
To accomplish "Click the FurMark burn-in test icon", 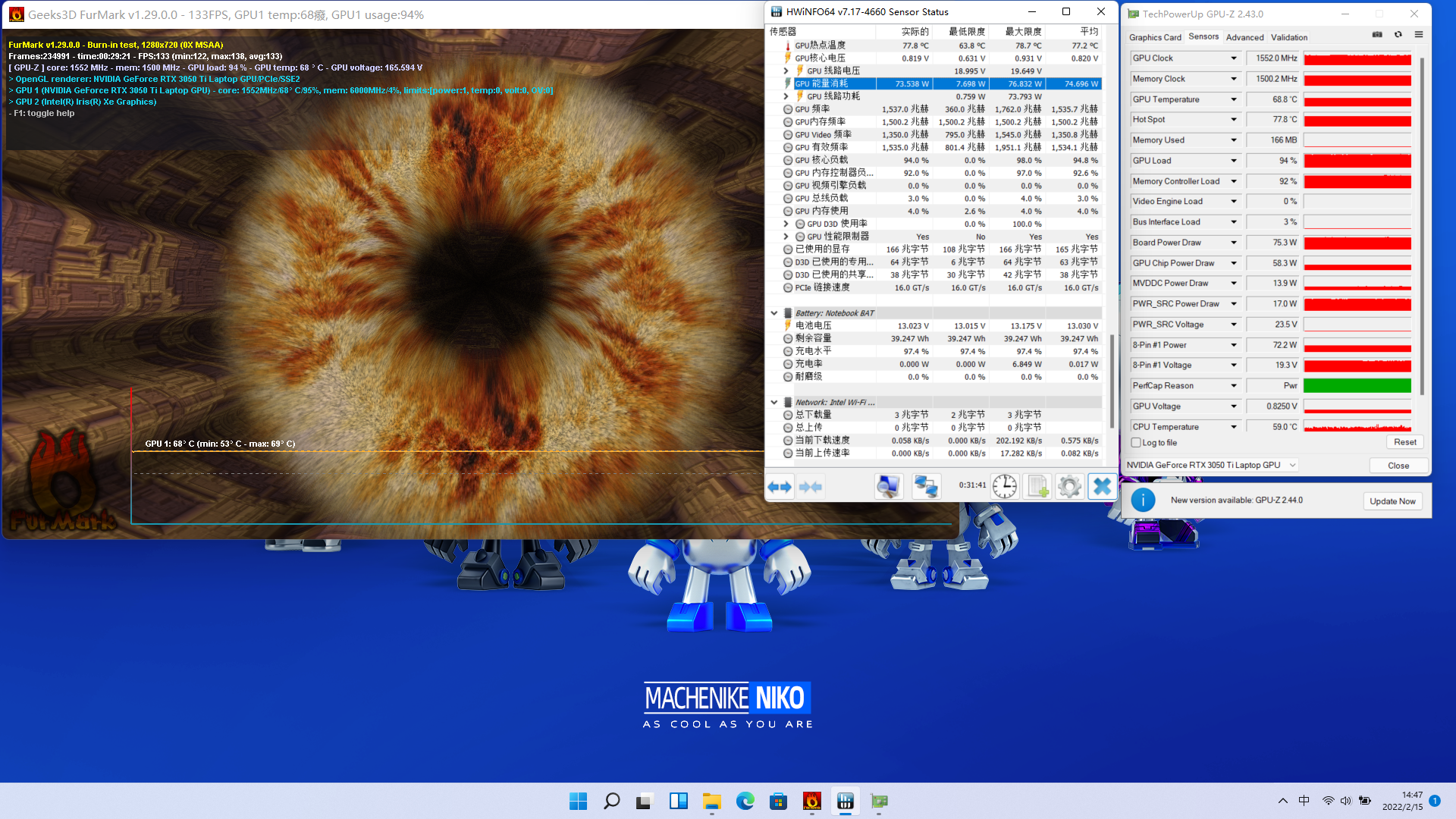I will pyautogui.click(x=812, y=800).
